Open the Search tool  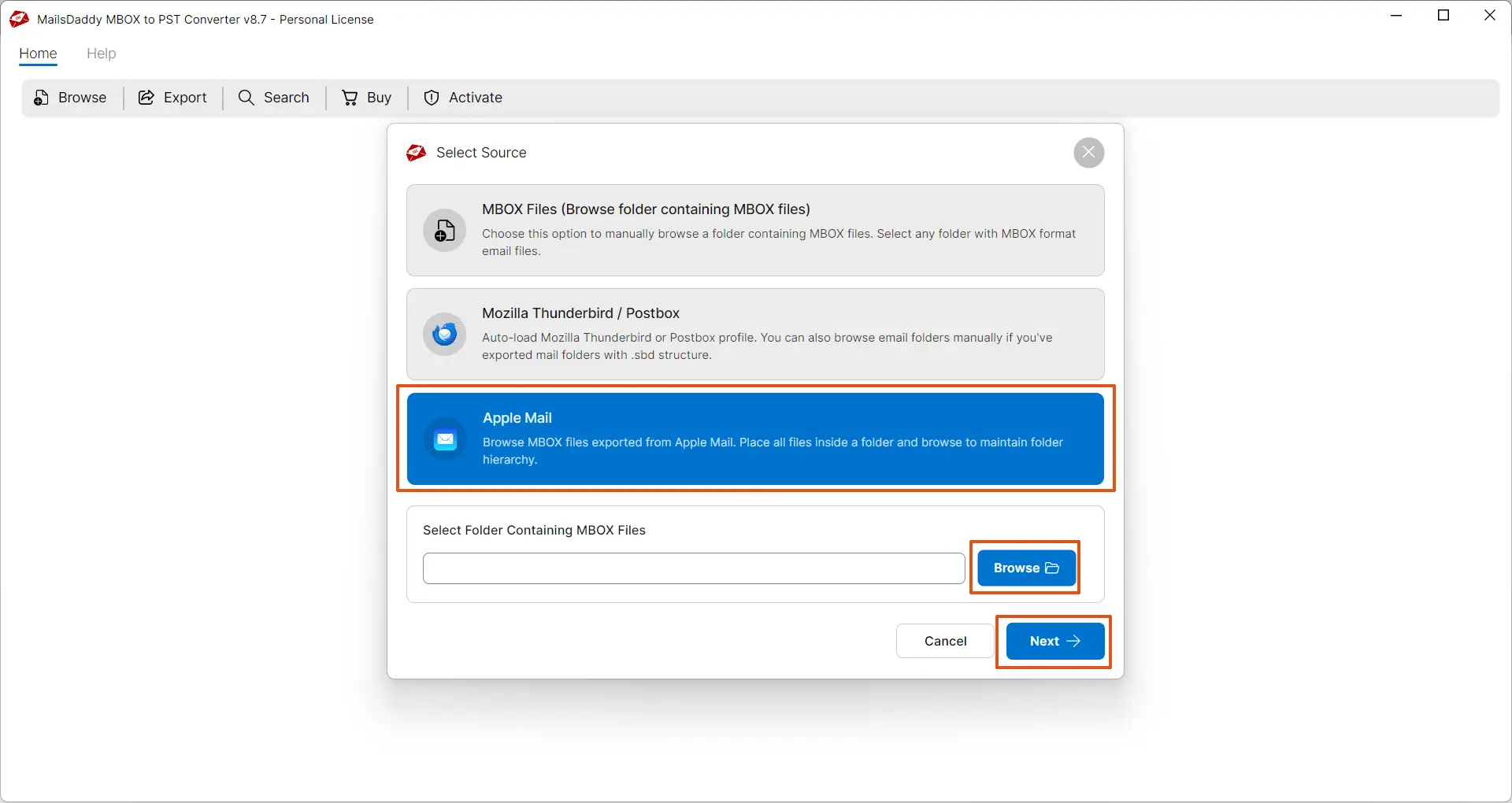(245, 98)
